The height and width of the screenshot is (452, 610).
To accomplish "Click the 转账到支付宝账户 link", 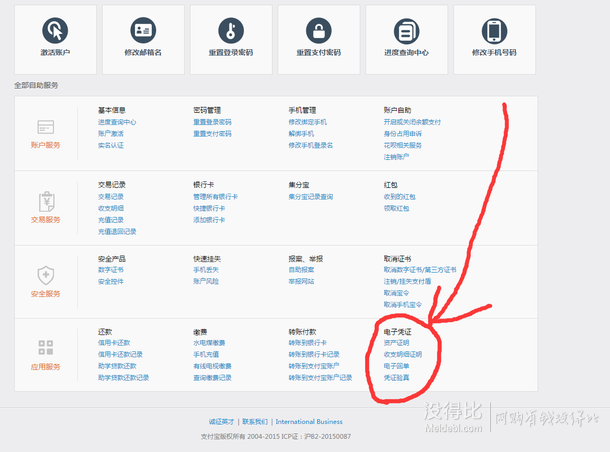I will (314, 366).
